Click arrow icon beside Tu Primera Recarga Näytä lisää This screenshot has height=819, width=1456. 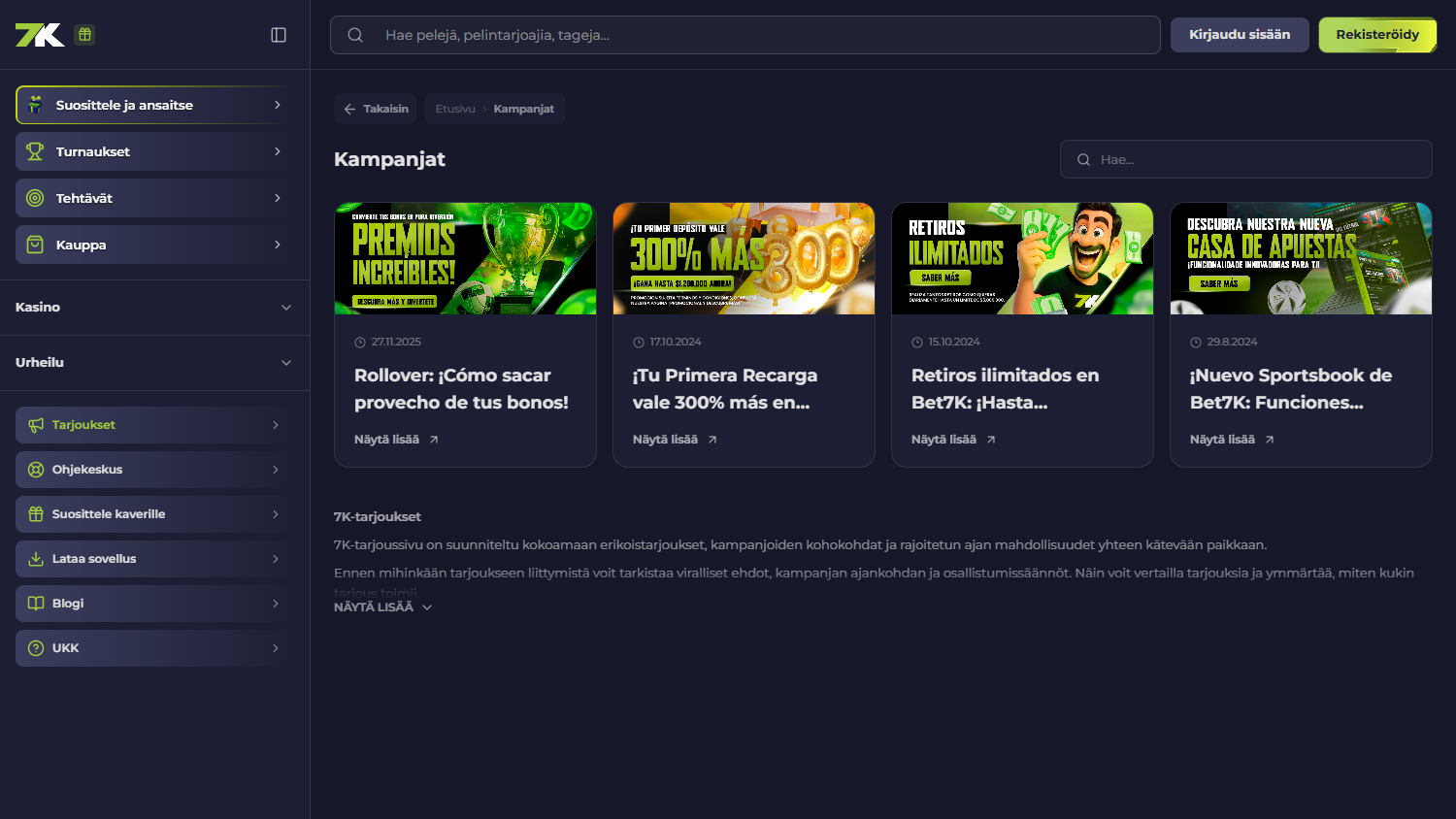pos(712,440)
